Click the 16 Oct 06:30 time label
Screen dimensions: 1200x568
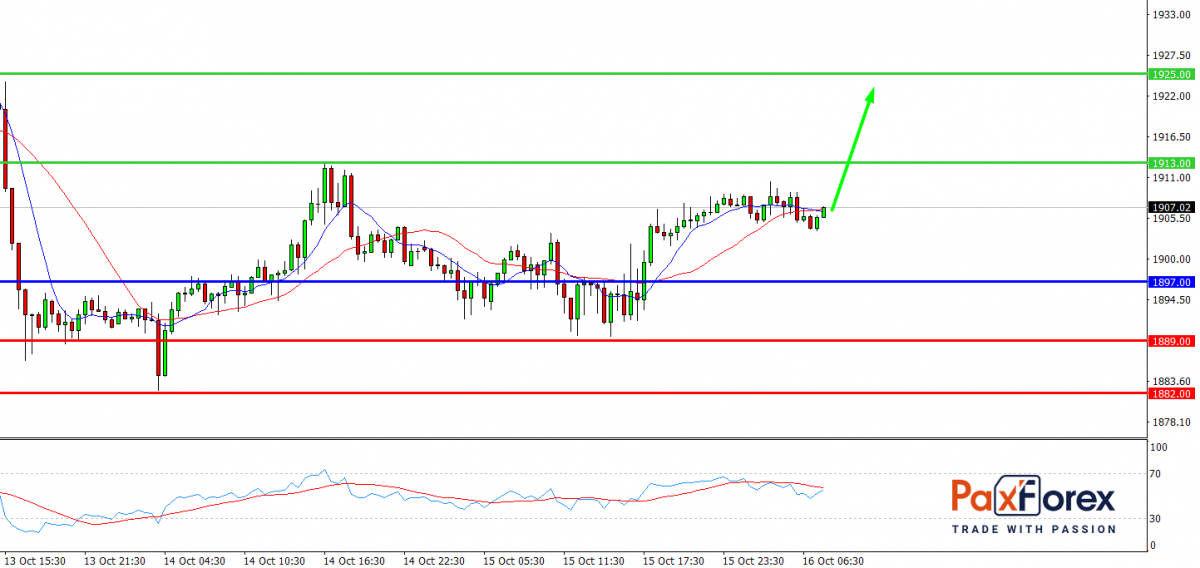point(834,561)
